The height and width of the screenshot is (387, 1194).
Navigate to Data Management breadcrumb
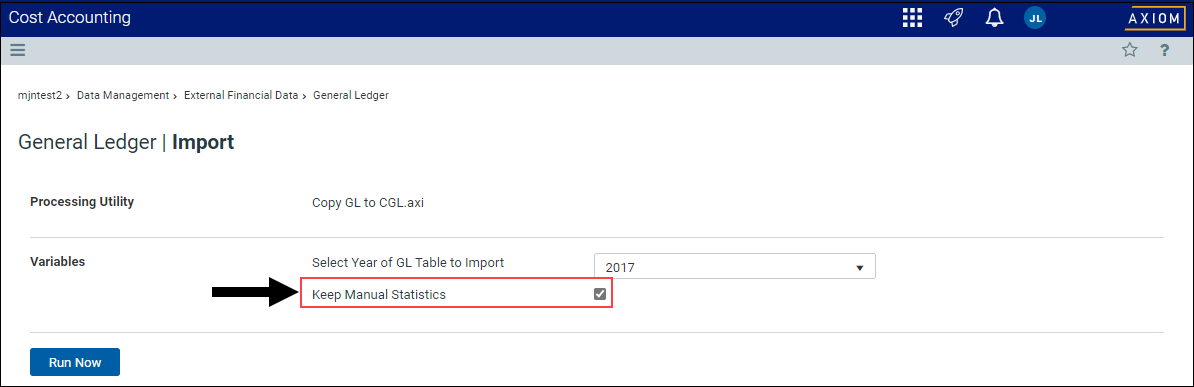tap(123, 95)
